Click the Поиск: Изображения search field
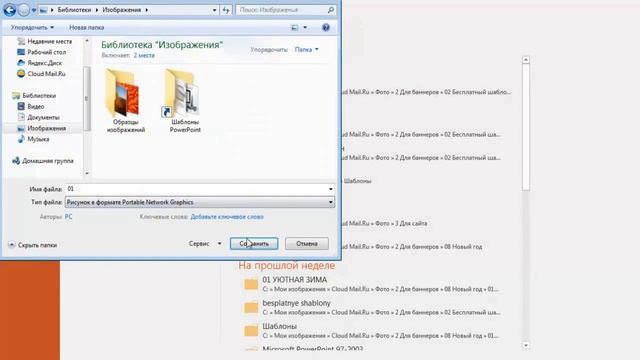The height and width of the screenshot is (360, 640). 282,10
